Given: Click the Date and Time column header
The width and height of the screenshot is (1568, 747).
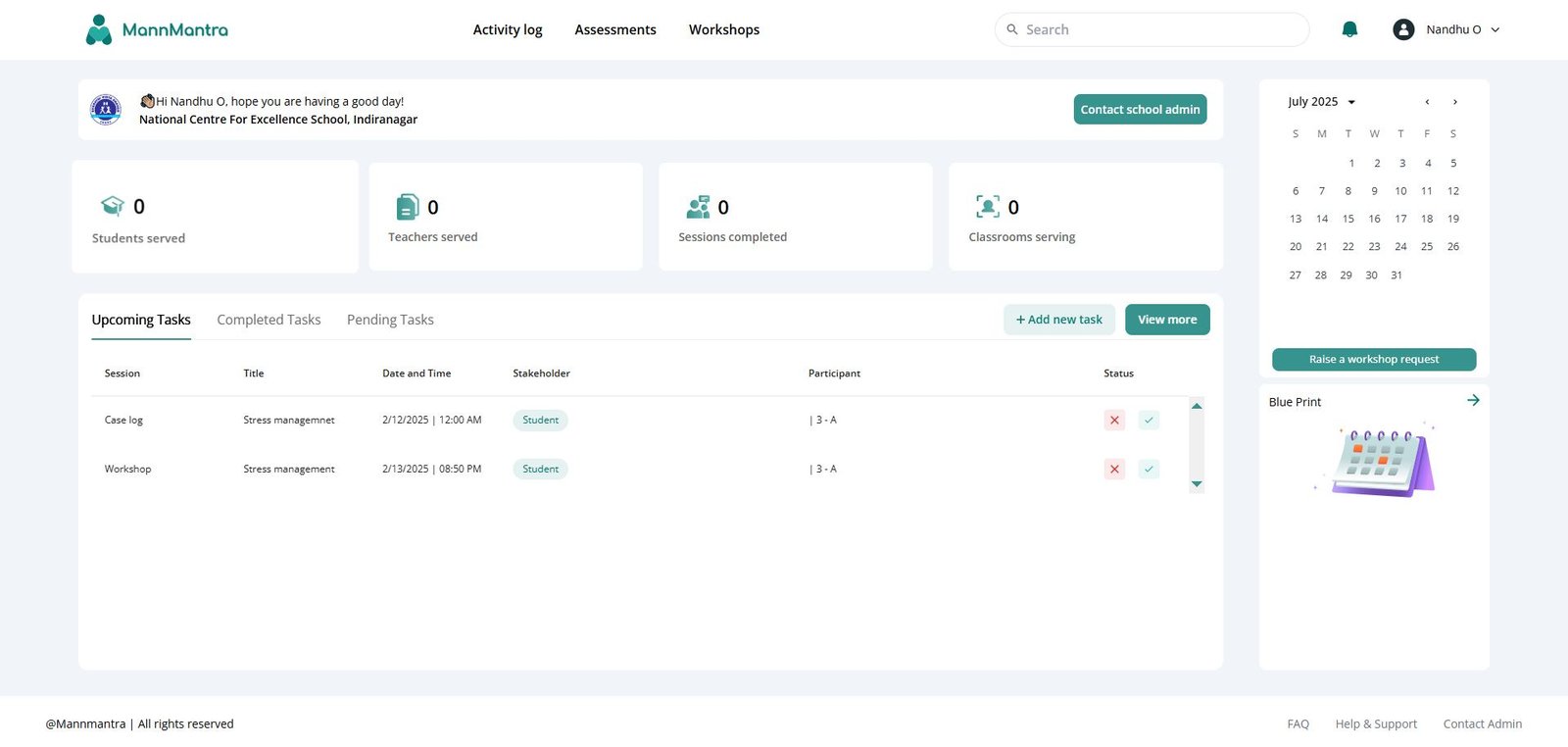Looking at the screenshot, I should [x=416, y=373].
